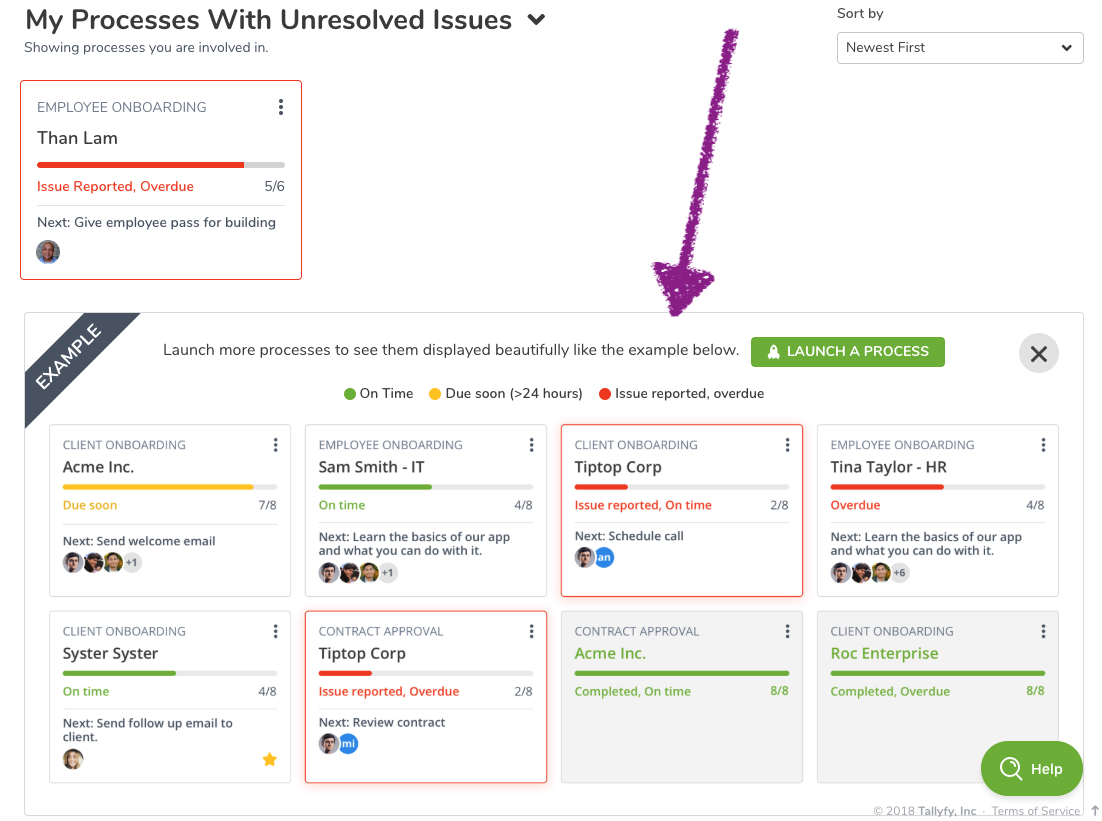Click the LAUNCH A PROCESS button
The width and height of the screenshot is (1102, 821).
pyautogui.click(x=847, y=352)
